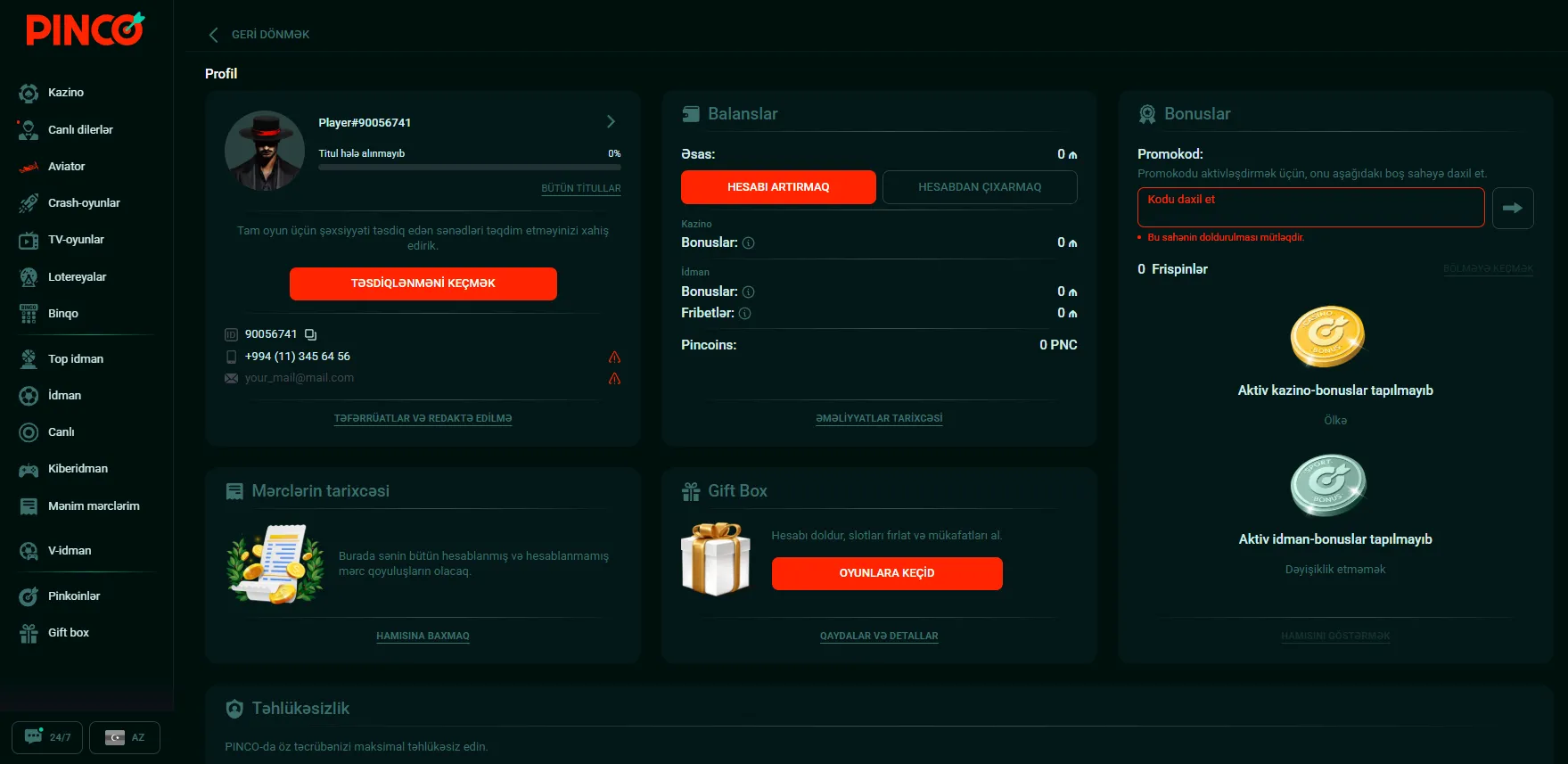1568x764 pixels.
Task: Click the phone number warning icon
Action: tap(614, 357)
